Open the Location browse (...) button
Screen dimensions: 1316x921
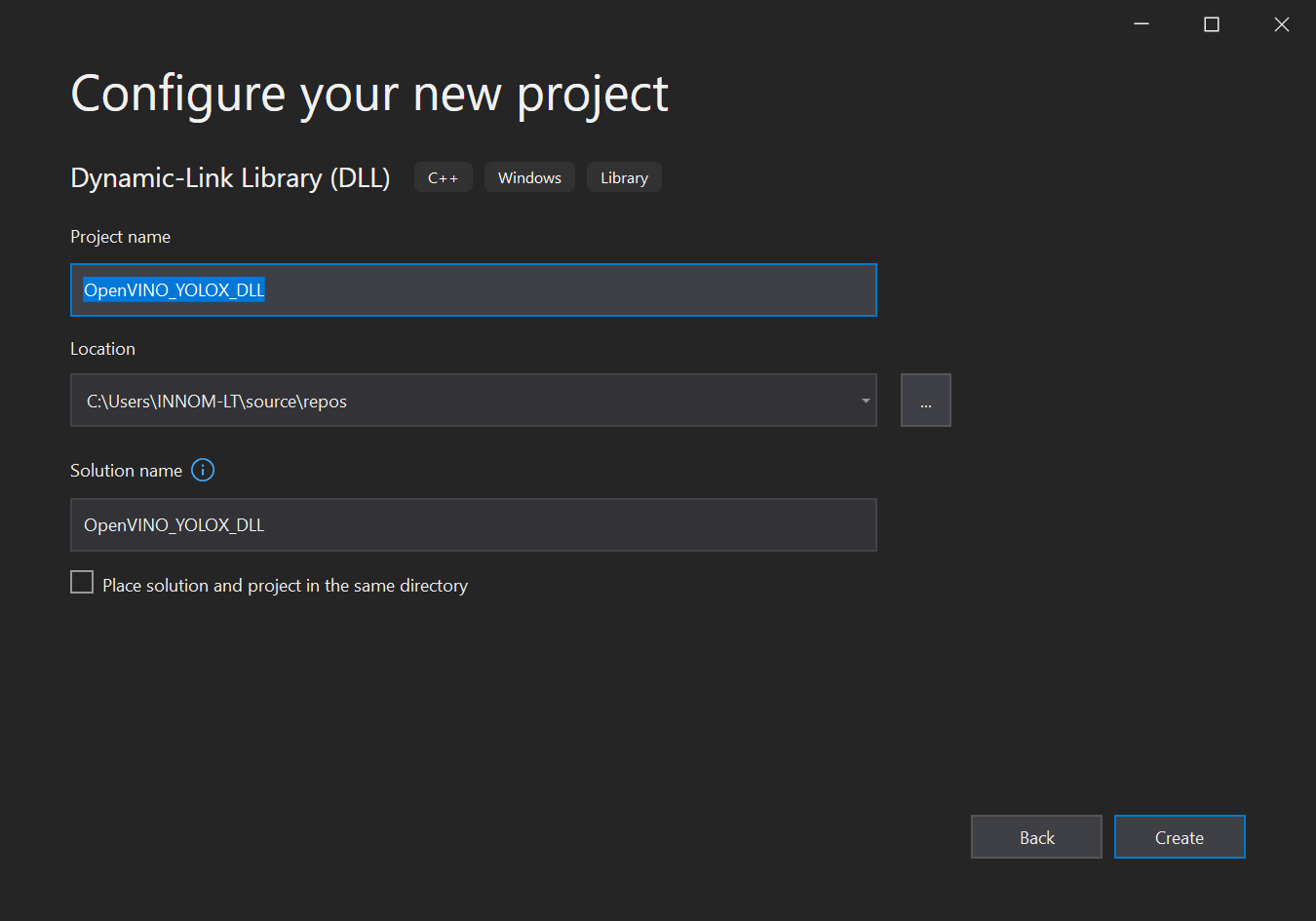(x=925, y=401)
